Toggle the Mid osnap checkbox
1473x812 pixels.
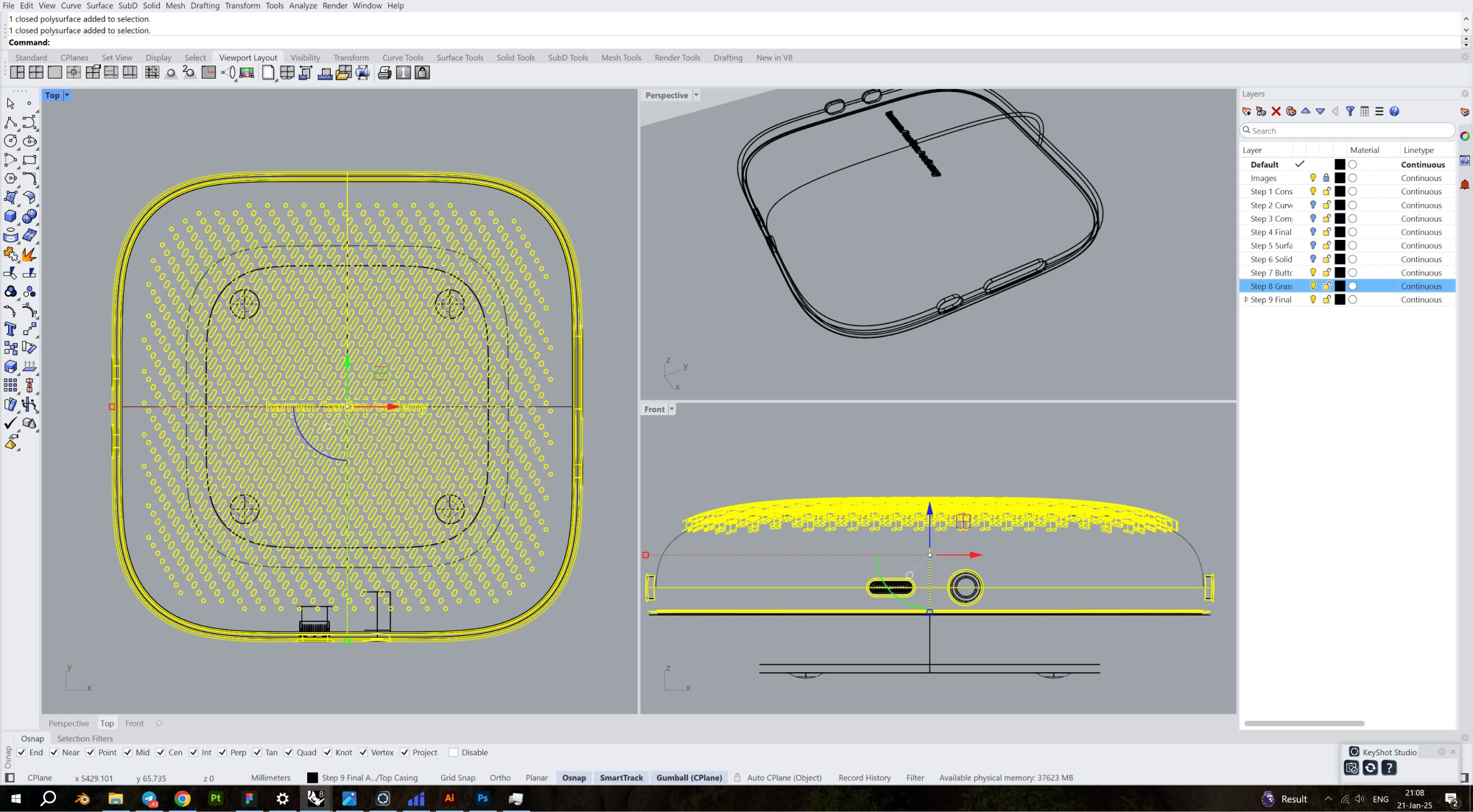127,752
